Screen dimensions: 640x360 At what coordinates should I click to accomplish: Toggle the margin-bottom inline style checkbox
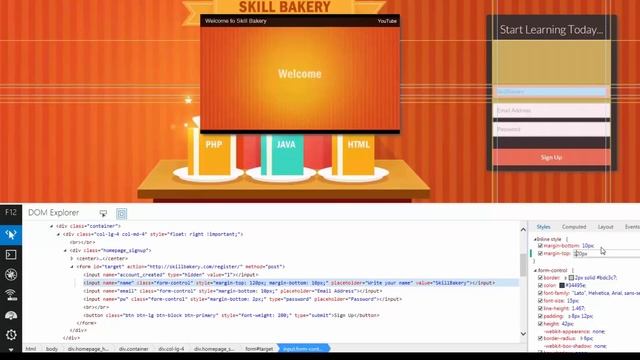click(540, 246)
